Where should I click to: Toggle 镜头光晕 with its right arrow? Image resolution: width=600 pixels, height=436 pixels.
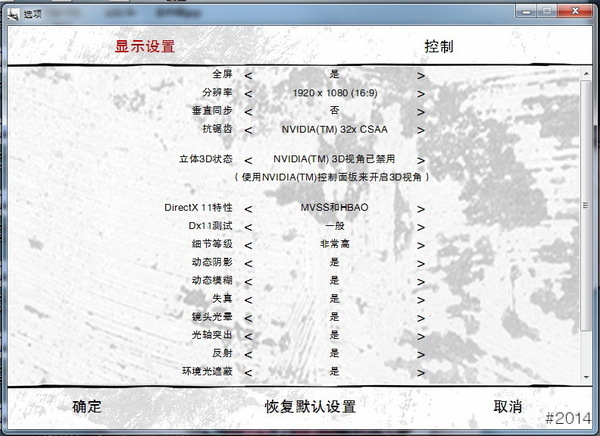click(421, 318)
